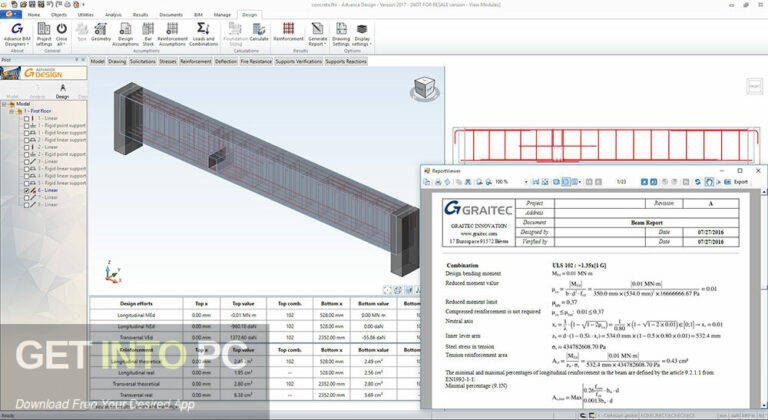Open Display settings in the ribbon
Screen dimensions: 768x420
pyautogui.click(x=362, y=33)
